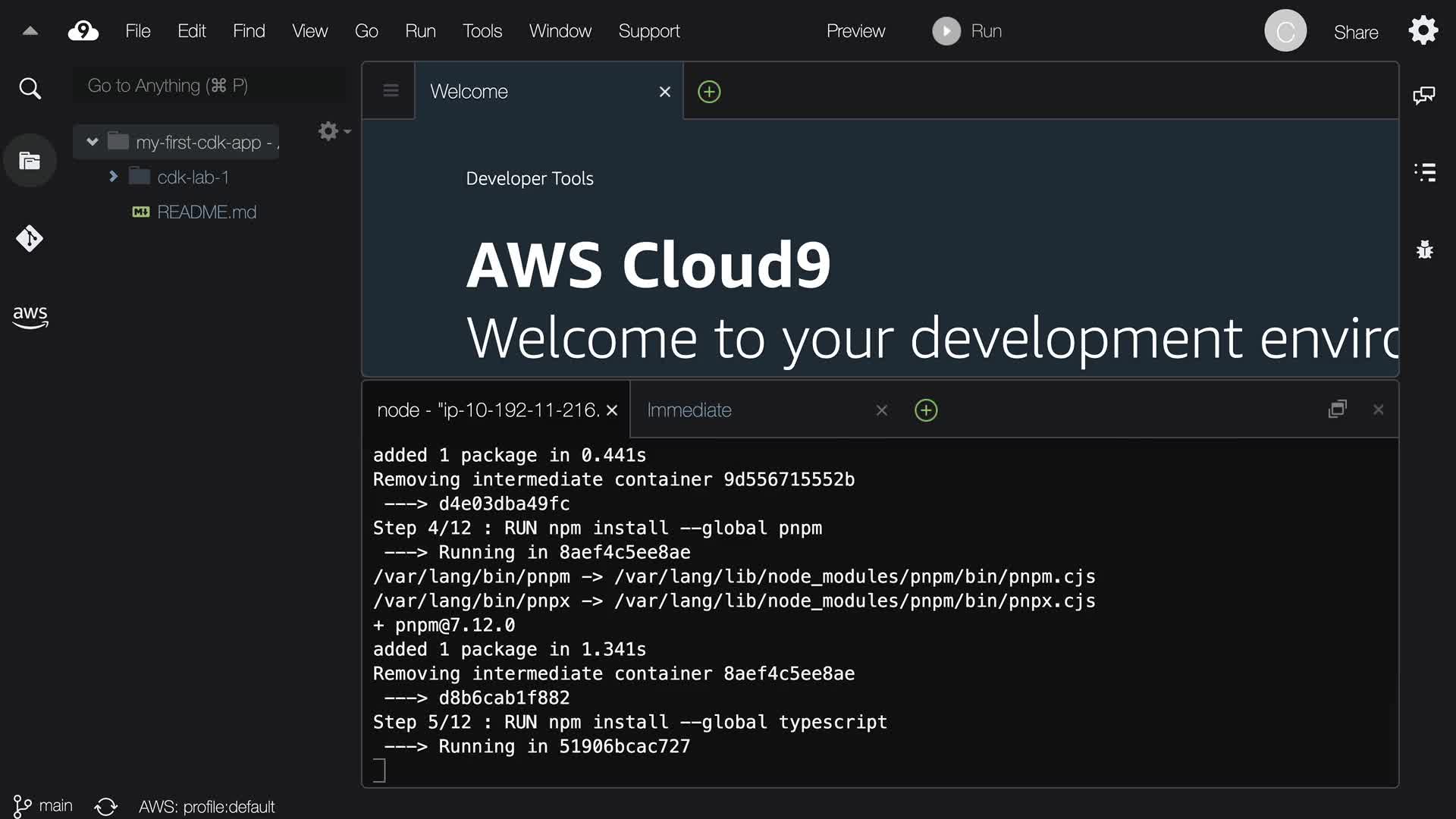The height and width of the screenshot is (819, 1456).
Task: Maximize the terminal console panel
Action: coord(1337,409)
